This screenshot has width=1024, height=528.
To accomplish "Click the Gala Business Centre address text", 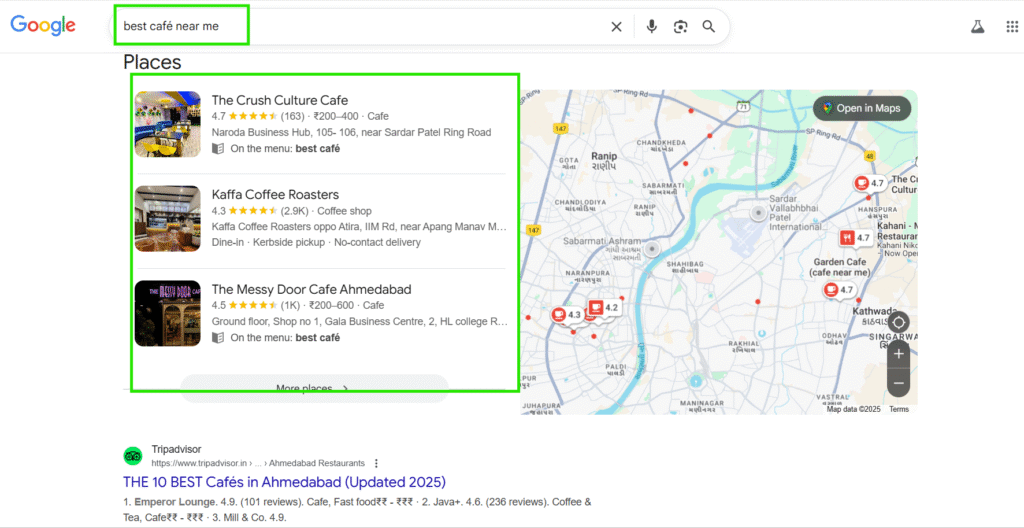I will [x=360, y=322].
